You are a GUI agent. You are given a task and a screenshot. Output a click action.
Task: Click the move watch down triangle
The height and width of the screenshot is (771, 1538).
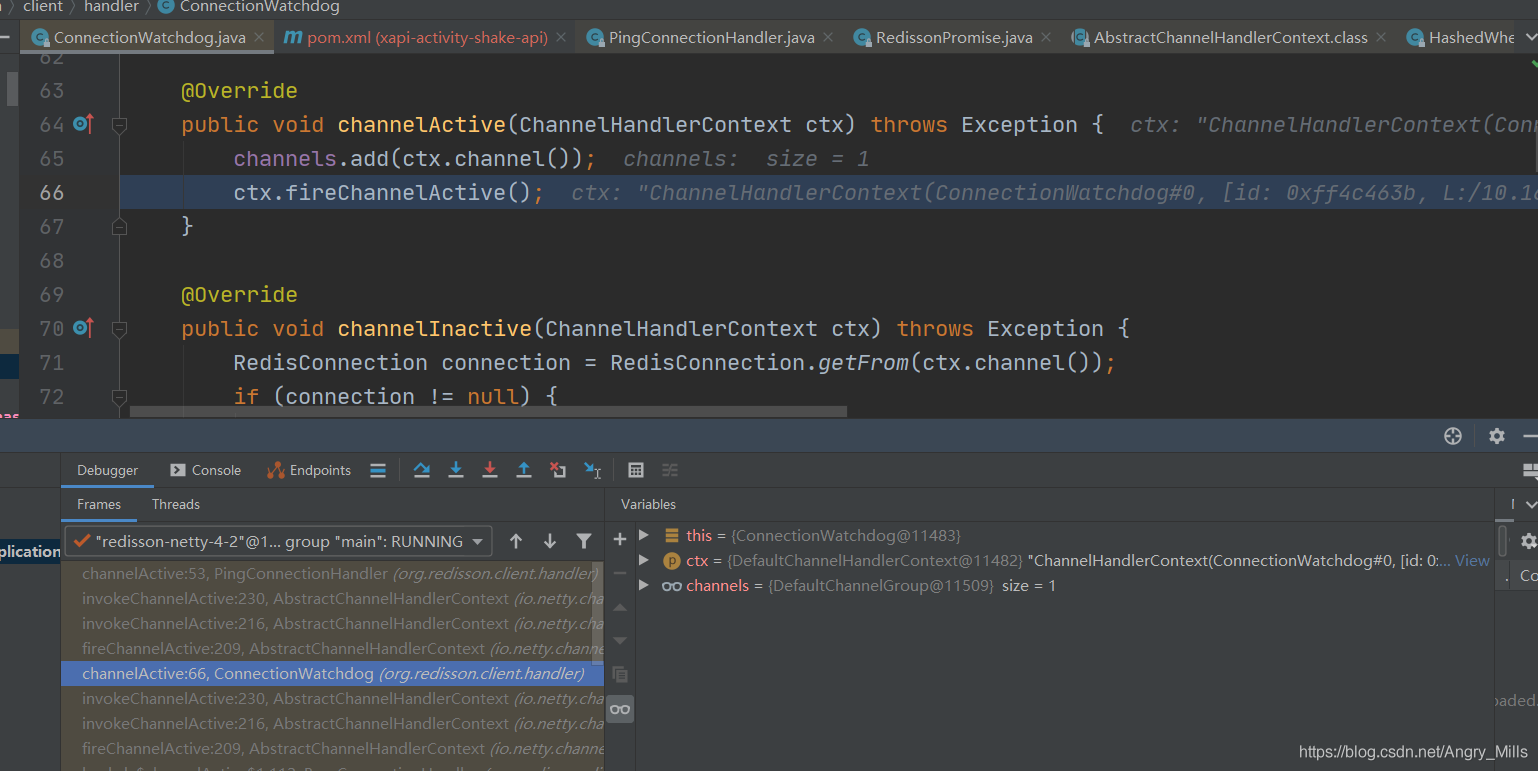click(x=620, y=641)
